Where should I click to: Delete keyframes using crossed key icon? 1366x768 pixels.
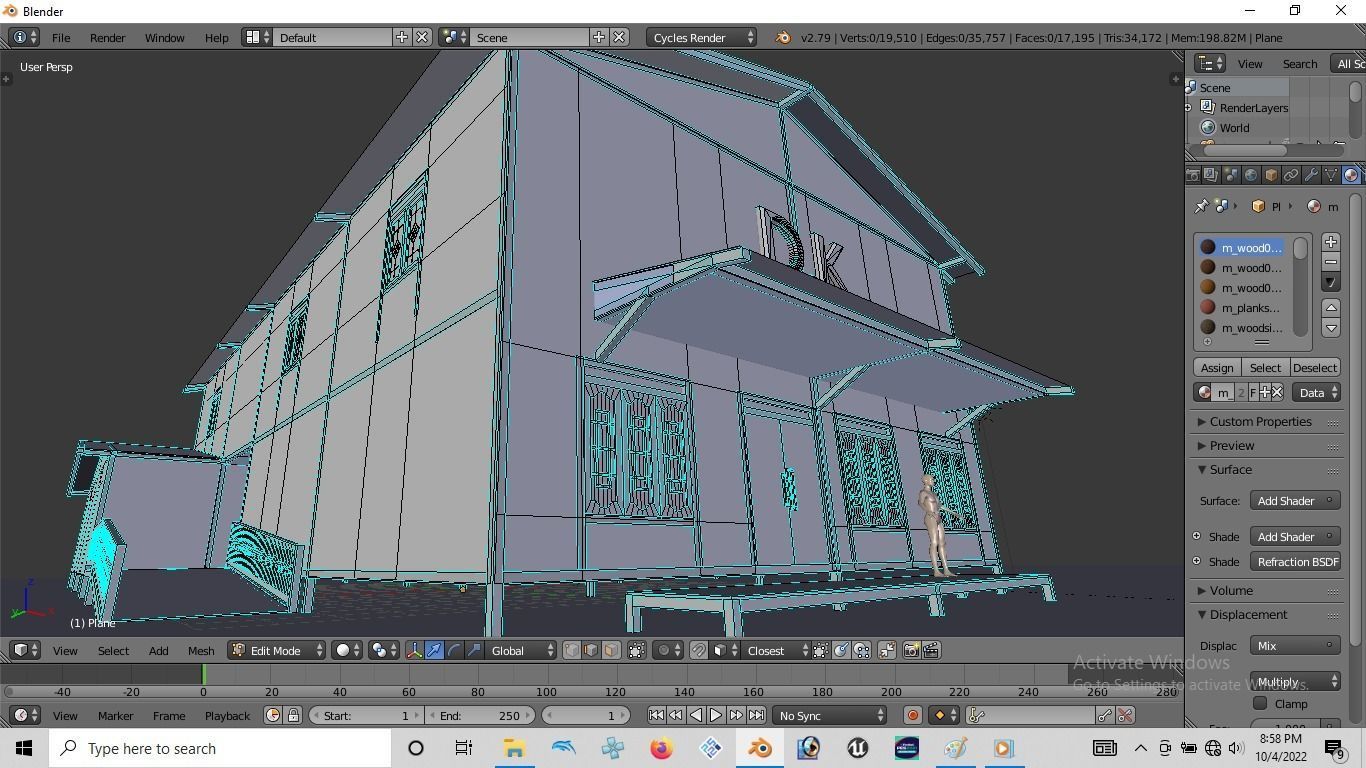(x=1125, y=716)
